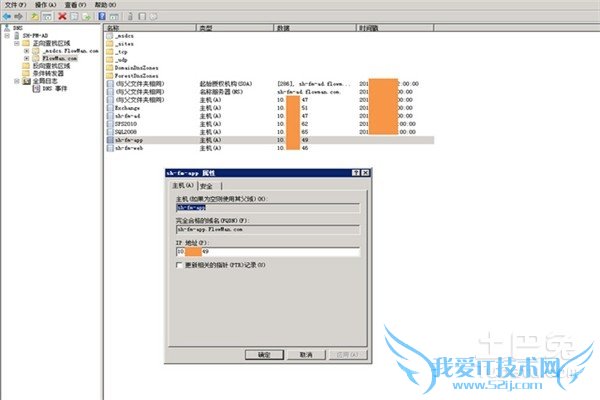Click the last round toolbar icon
Screen dimensions: 600x400
pos(153,16)
